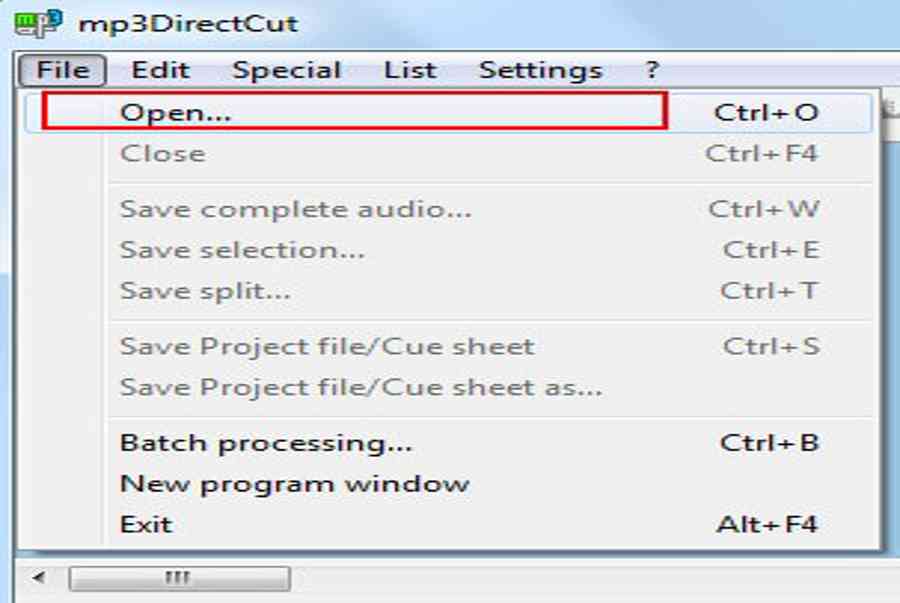Choose Batch processing... from the menu
This screenshot has height=603, width=900.
pos(449,443)
